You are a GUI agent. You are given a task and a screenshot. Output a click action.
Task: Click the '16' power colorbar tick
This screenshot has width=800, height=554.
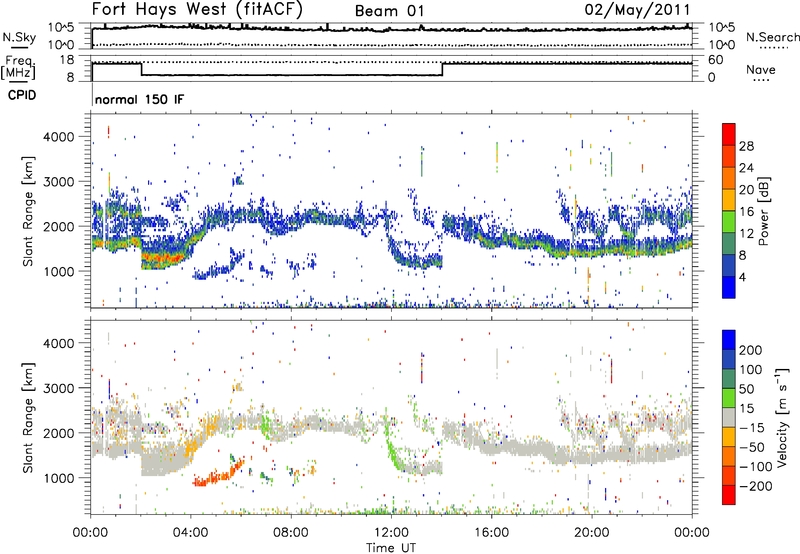[746, 212]
